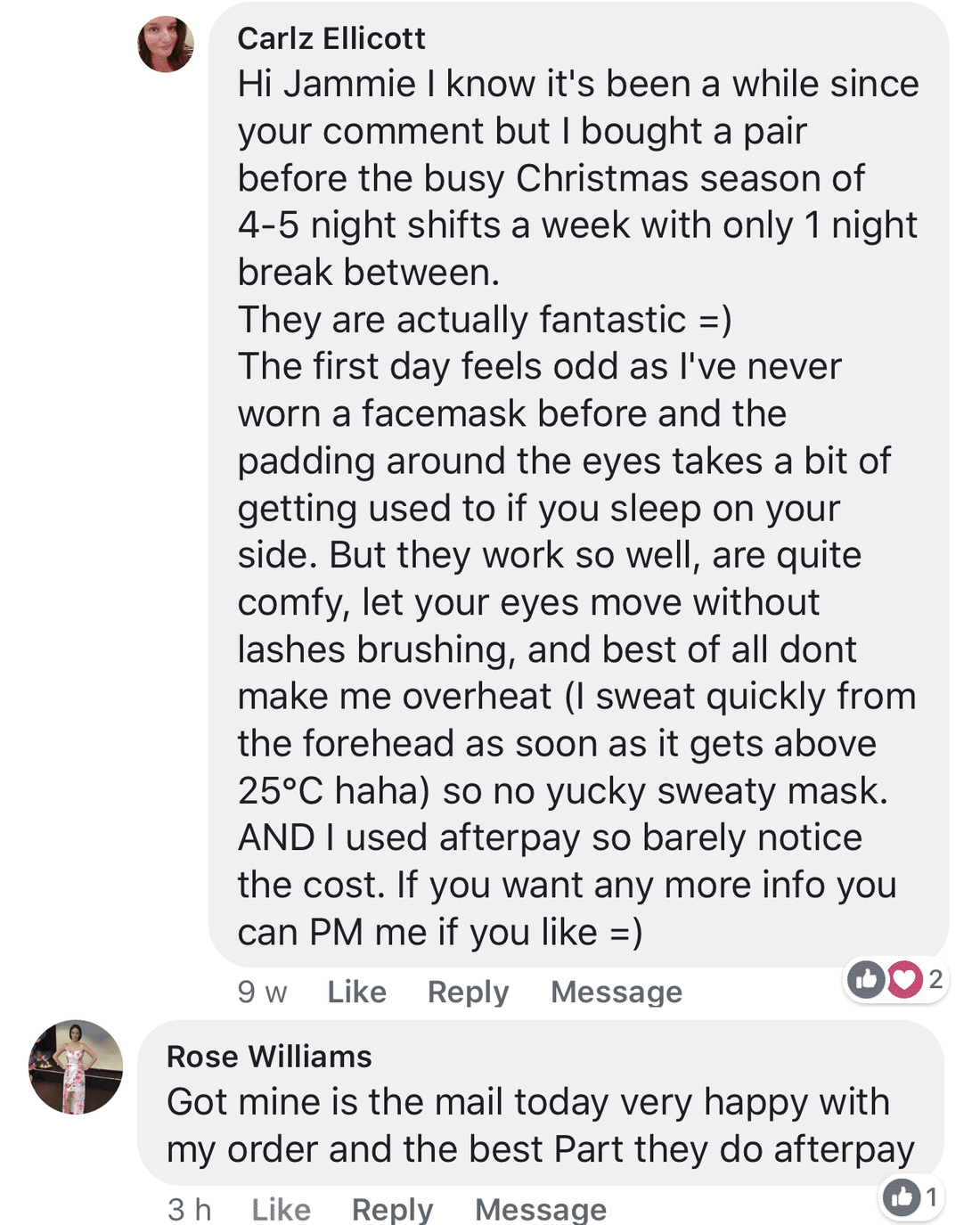Click the Carlz Ellicott name link
The height and width of the screenshot is (1225, 980).
(331, 38)
